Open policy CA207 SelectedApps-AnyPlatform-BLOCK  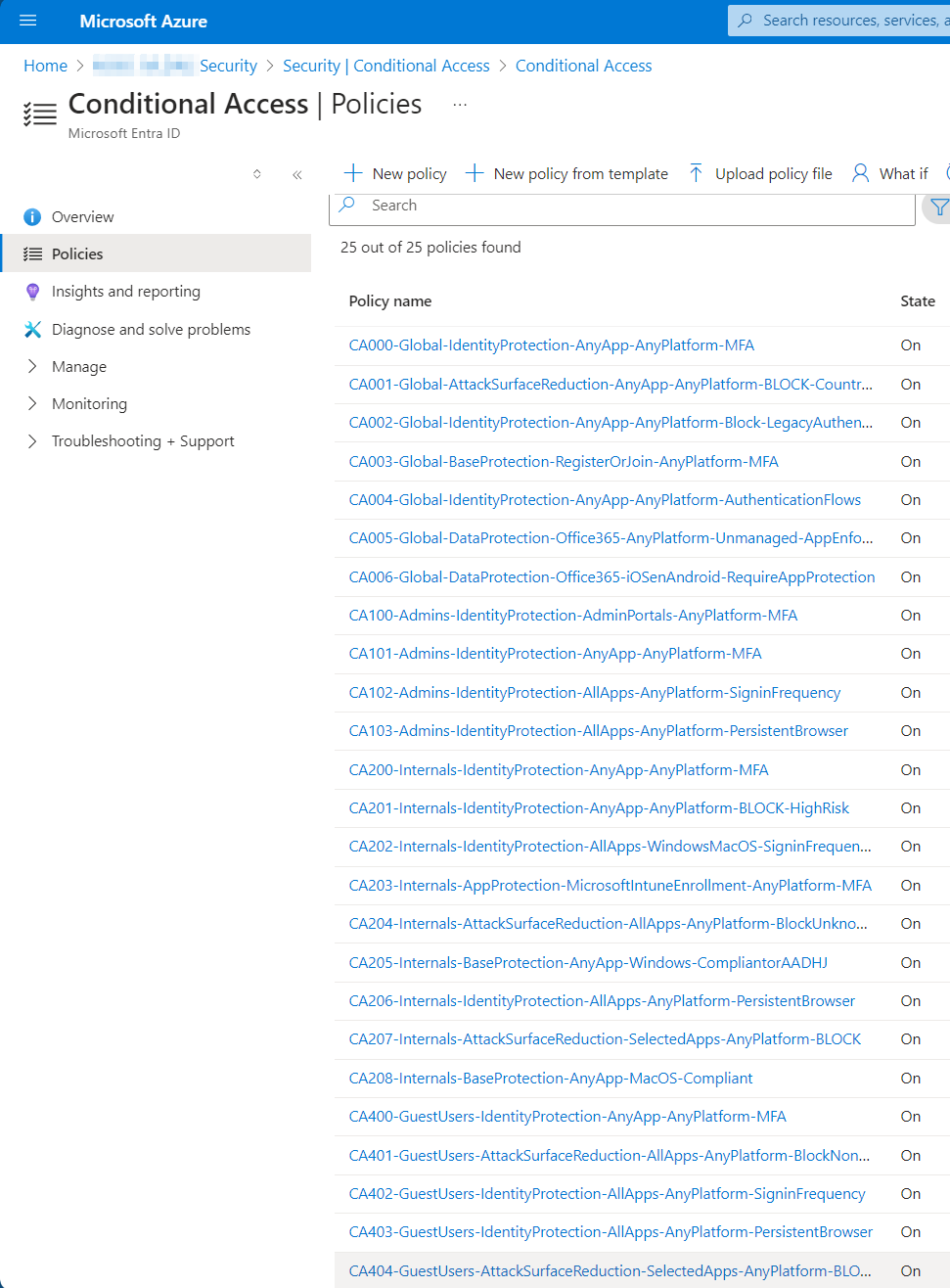(606, 1039)
